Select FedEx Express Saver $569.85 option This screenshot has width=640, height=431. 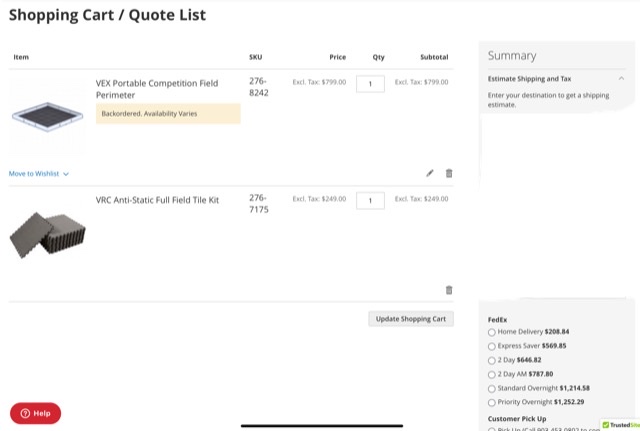pos(492,347)
